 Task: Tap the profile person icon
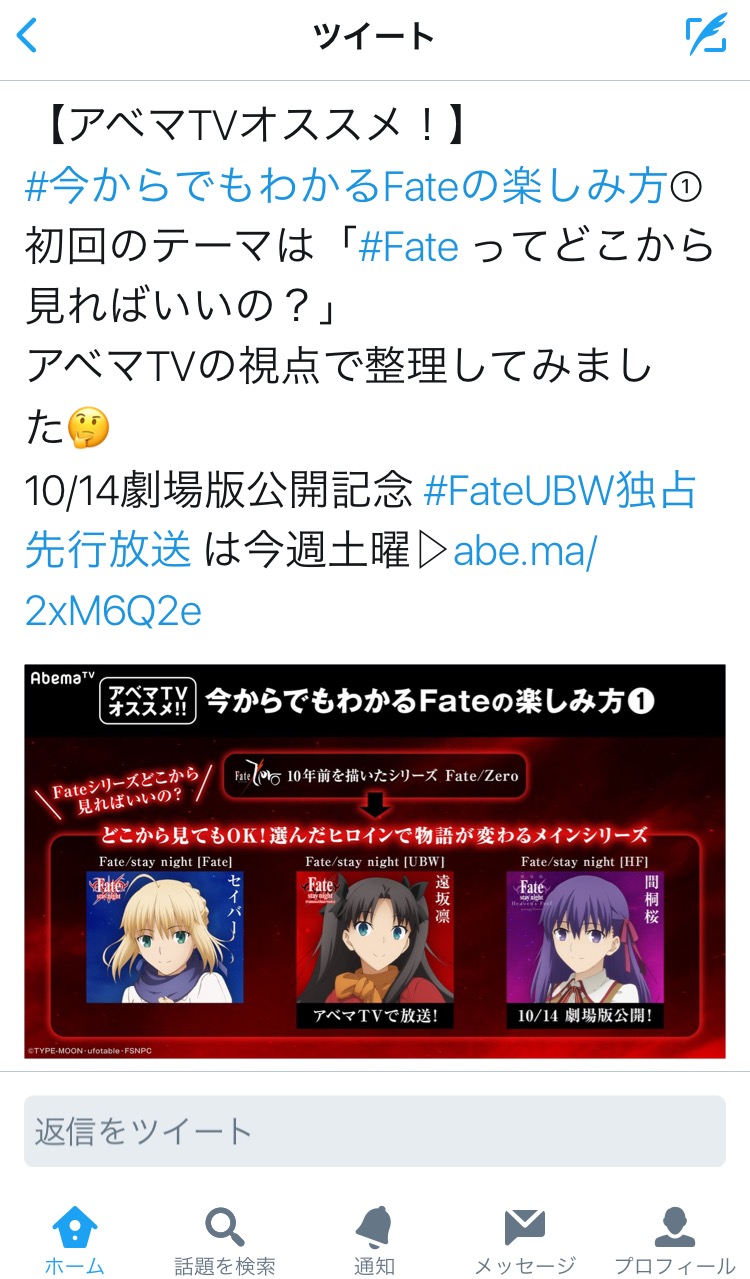674,1226
